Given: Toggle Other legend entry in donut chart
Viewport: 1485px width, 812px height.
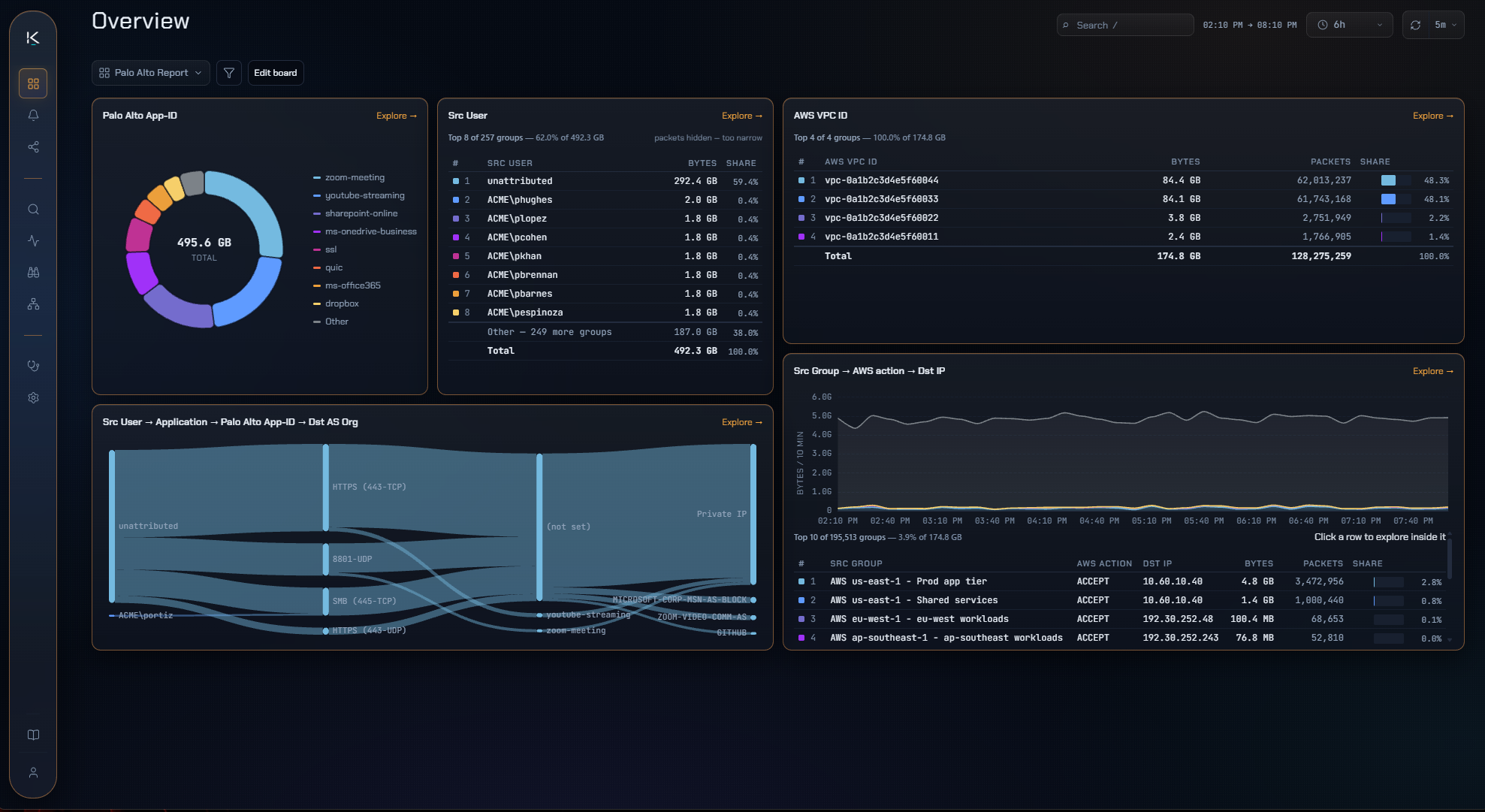Looking at the screenshot, I should (331, 321).
